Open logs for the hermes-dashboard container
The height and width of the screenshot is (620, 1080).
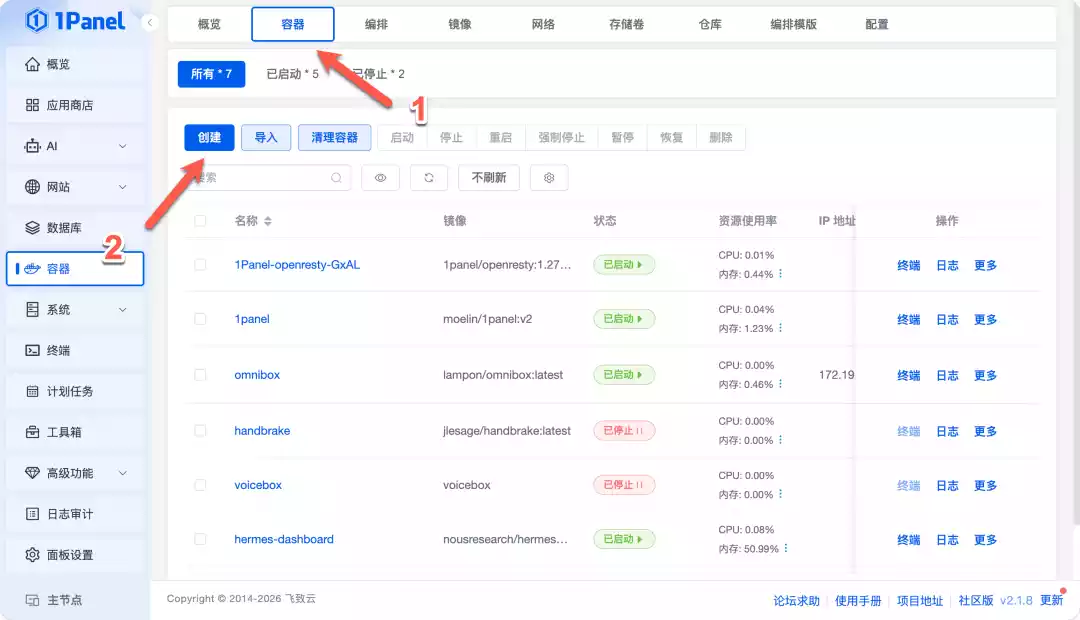coord(946,539)
